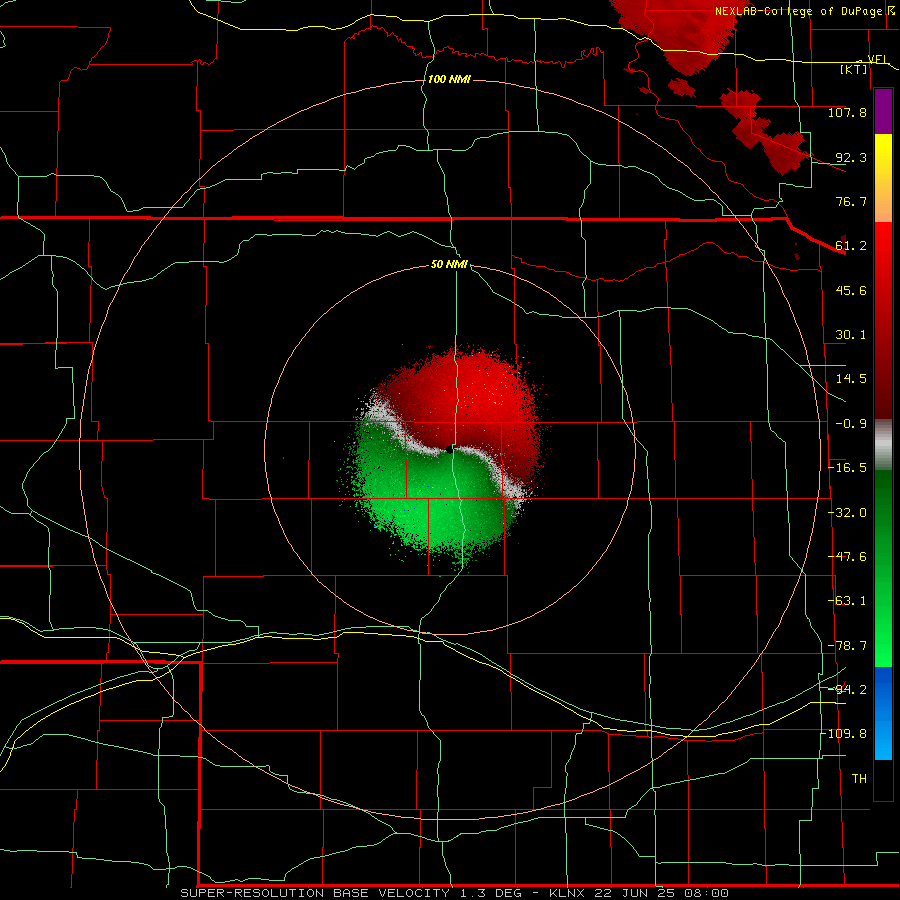Select the -78.7 legend value
The height and width of the screenshot is (900, 900).
pos(847,646)
